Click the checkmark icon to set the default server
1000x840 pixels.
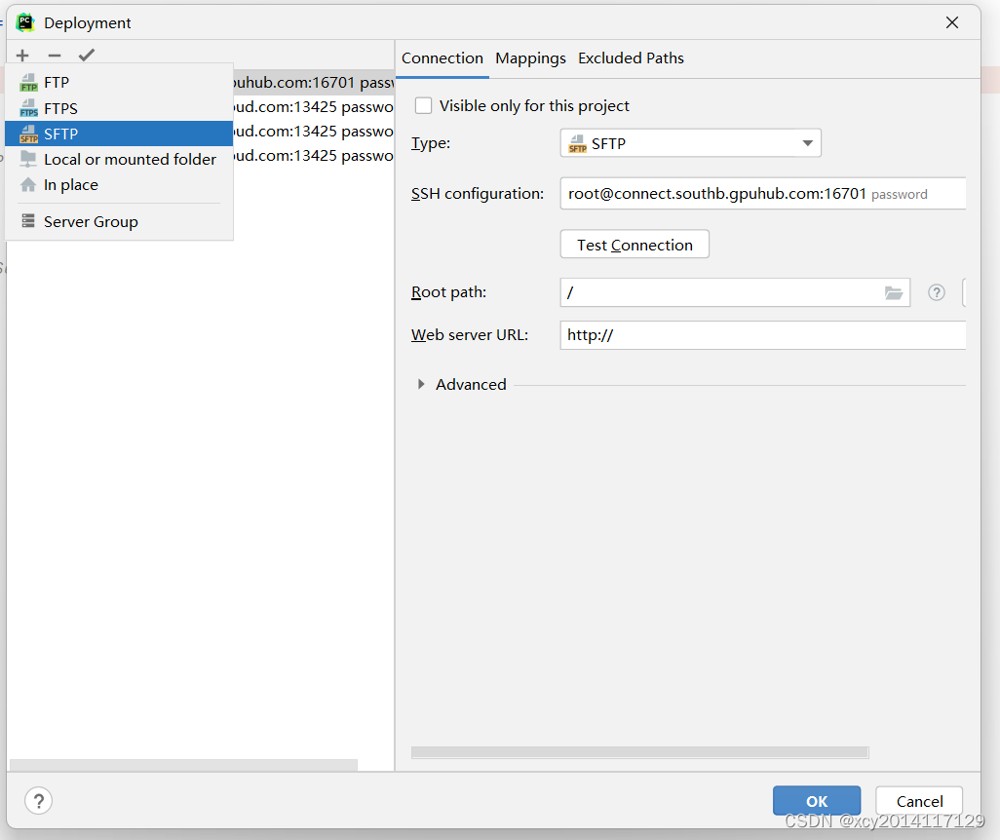[x=87, y=55]
